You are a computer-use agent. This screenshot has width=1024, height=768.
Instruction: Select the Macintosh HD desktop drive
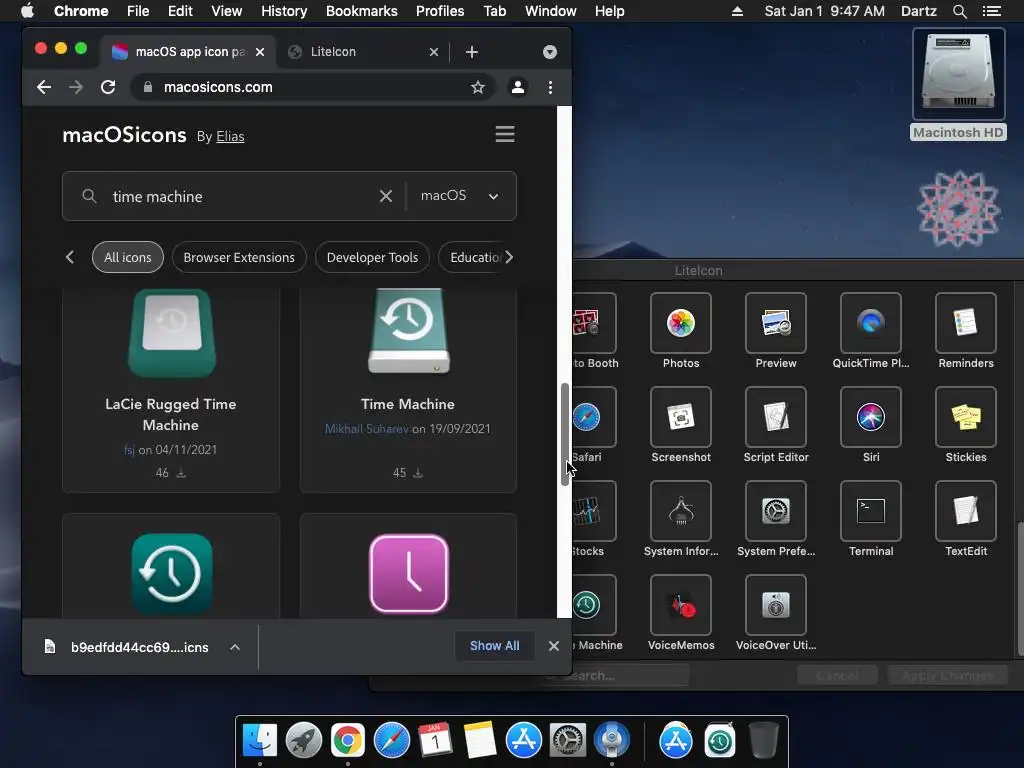pyautogui.click(x=958, y=85)
